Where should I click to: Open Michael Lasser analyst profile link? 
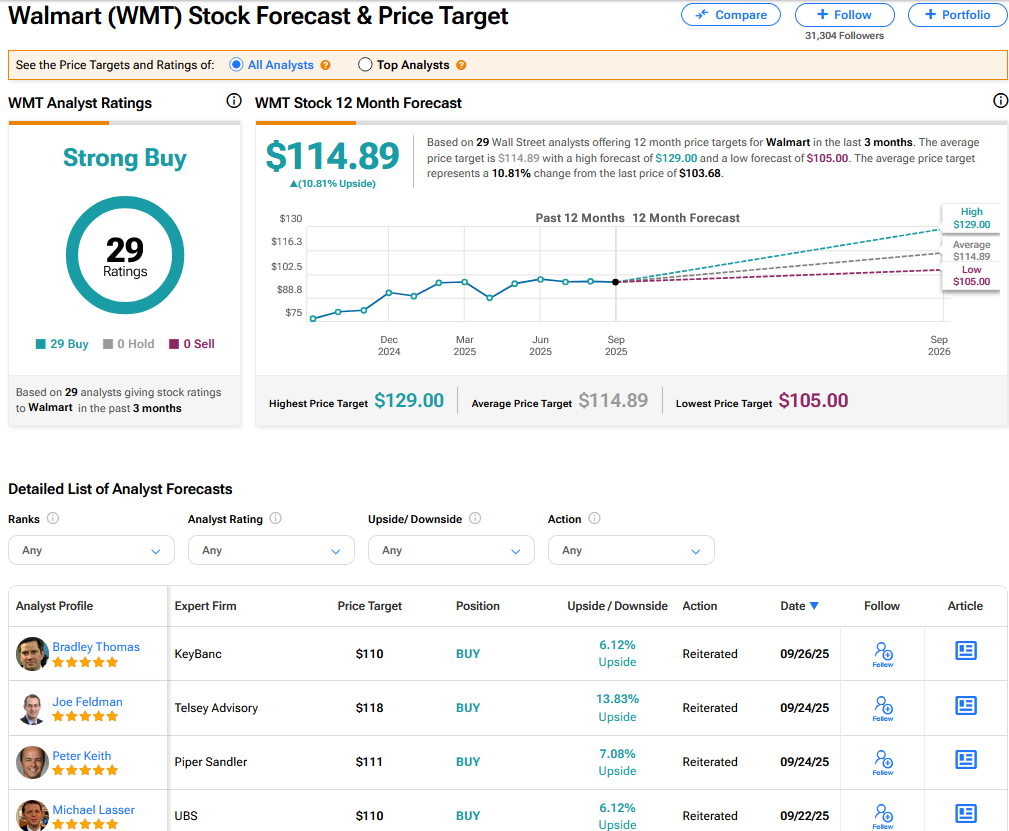93,810
